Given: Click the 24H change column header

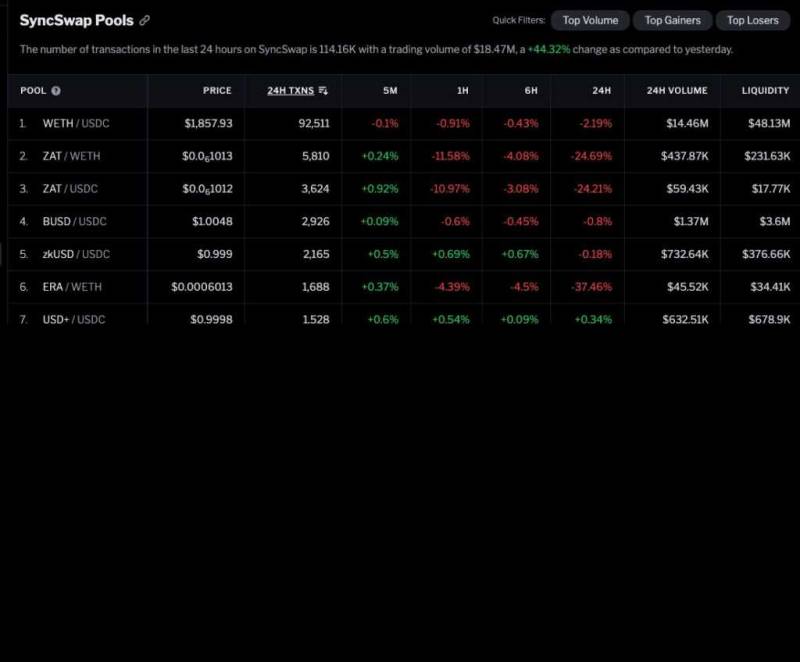Looking at the screenshot, I should pyautogui.click(x=602, y=91).
